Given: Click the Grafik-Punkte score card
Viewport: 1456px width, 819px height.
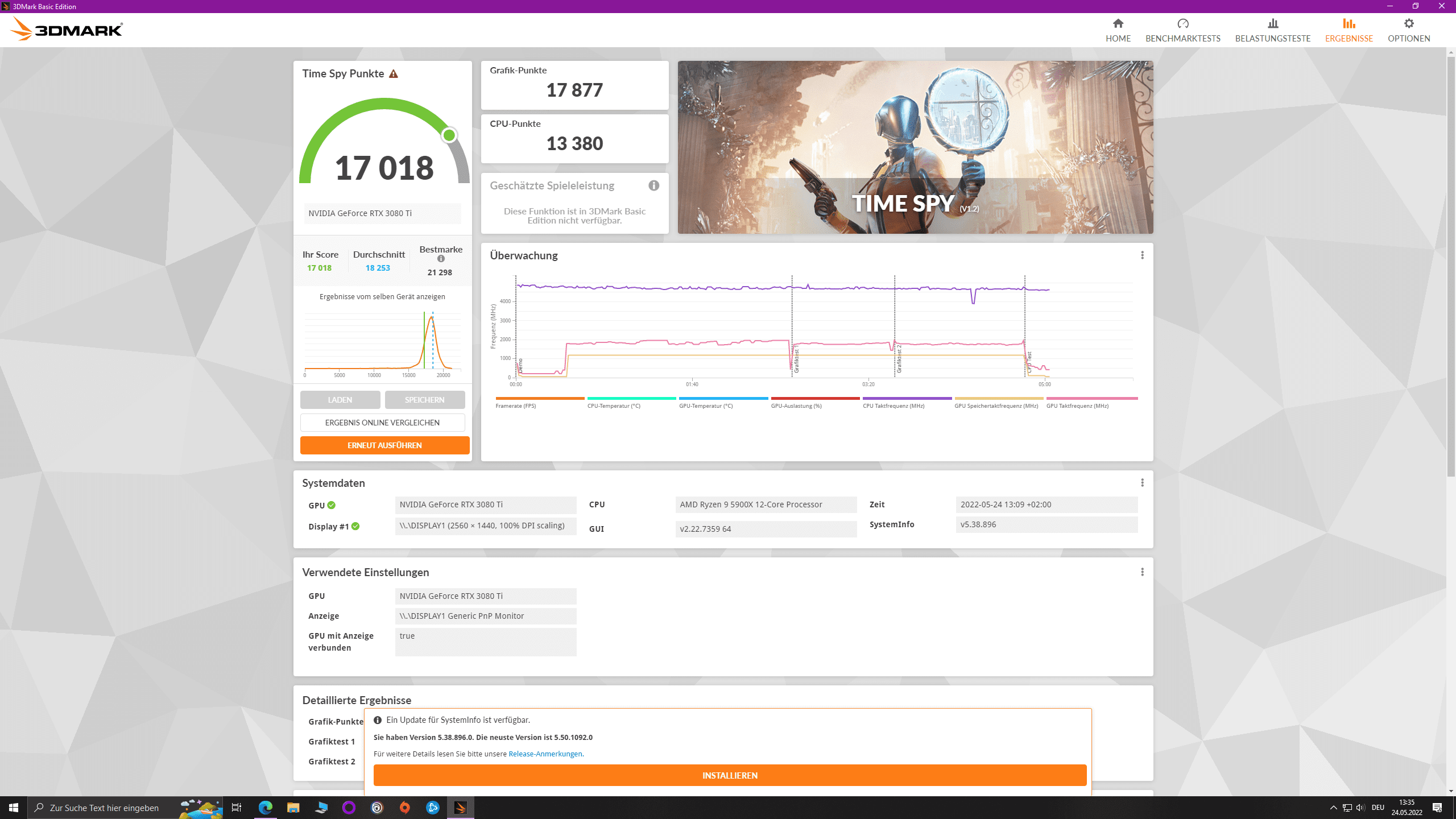Looking at the screenshot, I should click(574, 85).
